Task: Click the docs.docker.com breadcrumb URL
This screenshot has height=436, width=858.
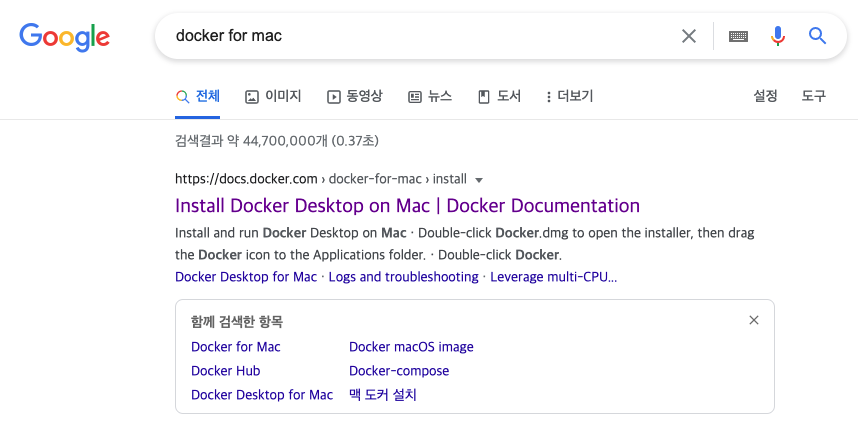Action: pyautogui.click(x=321, y=179)
